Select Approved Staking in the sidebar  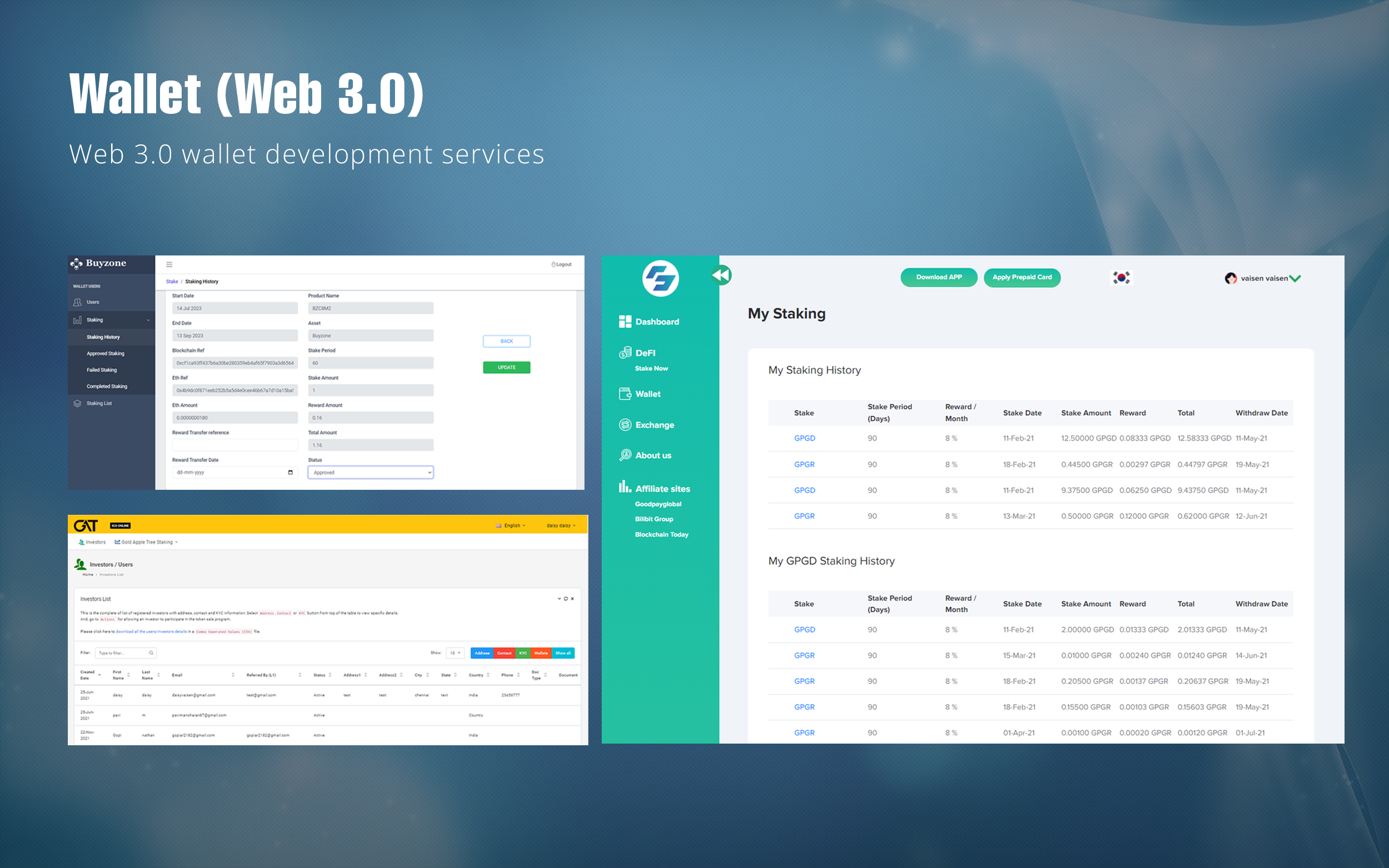(105, 354)
